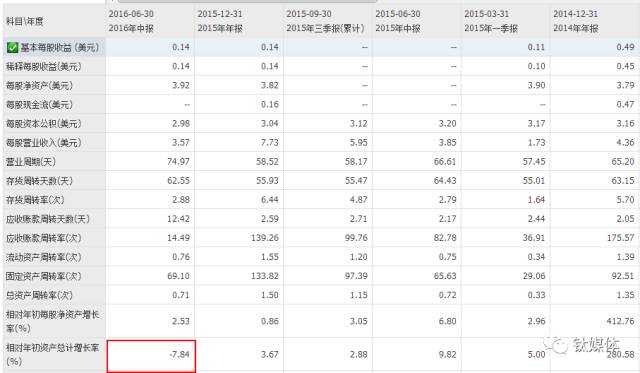Click the 科目\年度 header cell
The height and width of the screenshot is (373, 640).
(24, 21)
